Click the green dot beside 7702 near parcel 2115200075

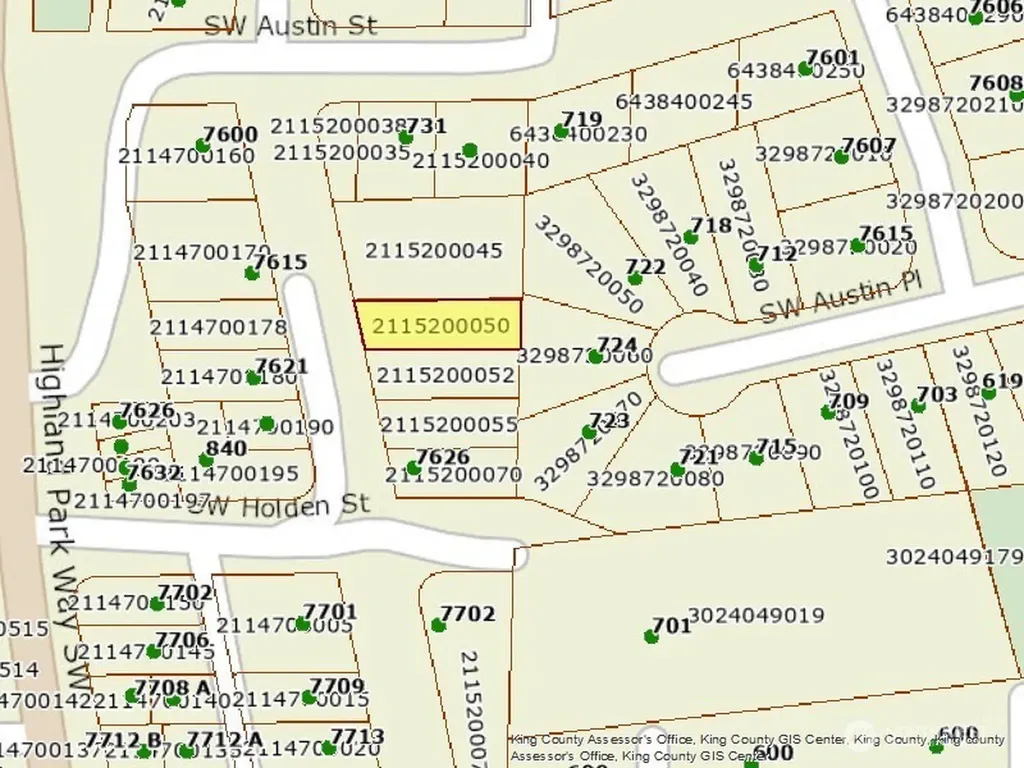pos(438,626)
